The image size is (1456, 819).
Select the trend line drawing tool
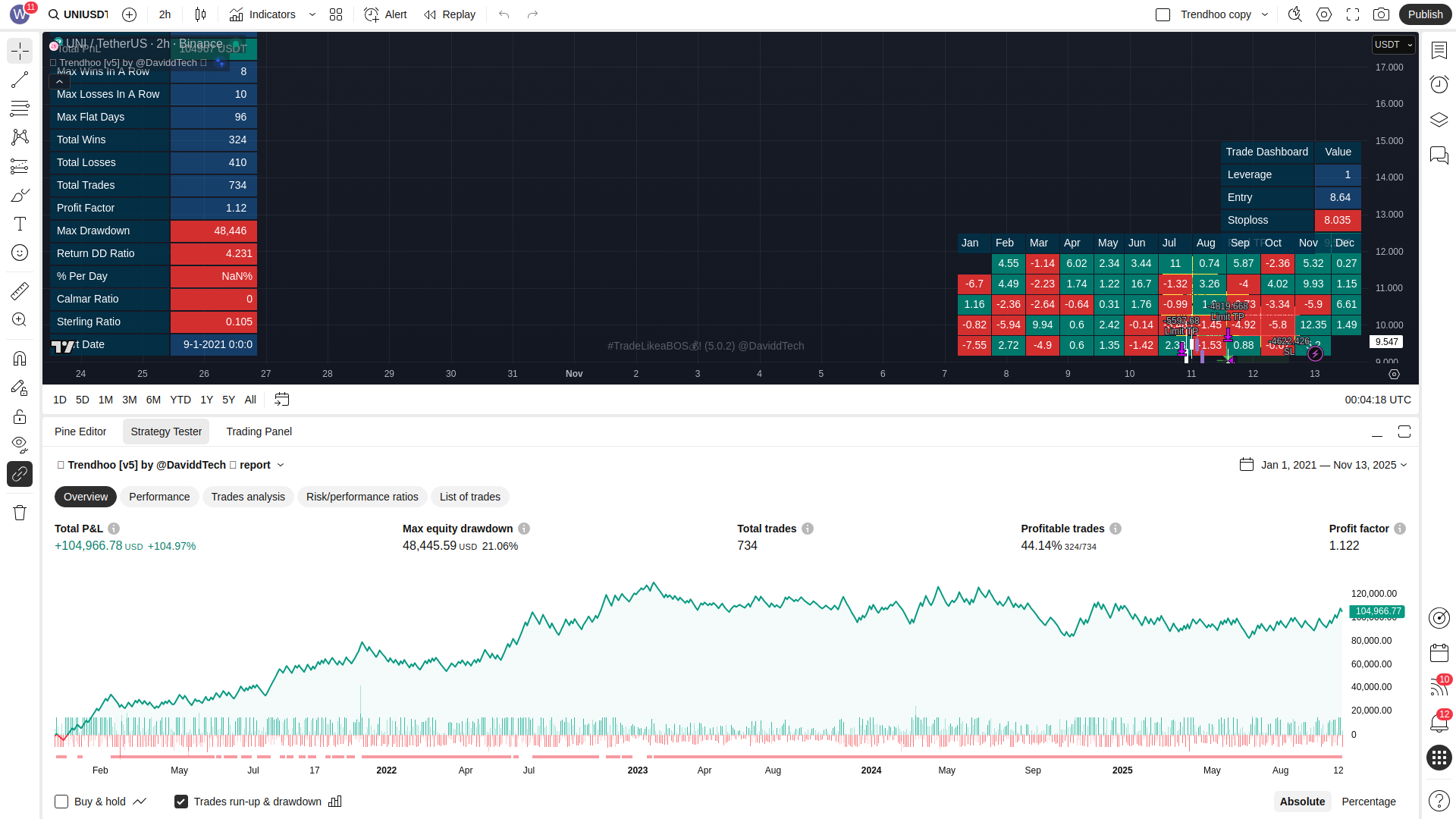click(20, 80)
